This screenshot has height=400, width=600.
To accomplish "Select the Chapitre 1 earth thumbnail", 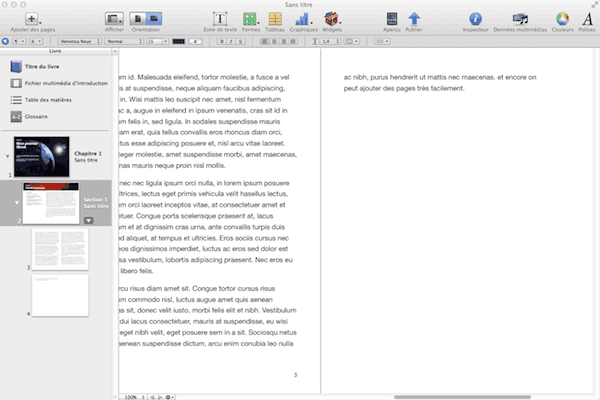I will click(x=42, y=157).
